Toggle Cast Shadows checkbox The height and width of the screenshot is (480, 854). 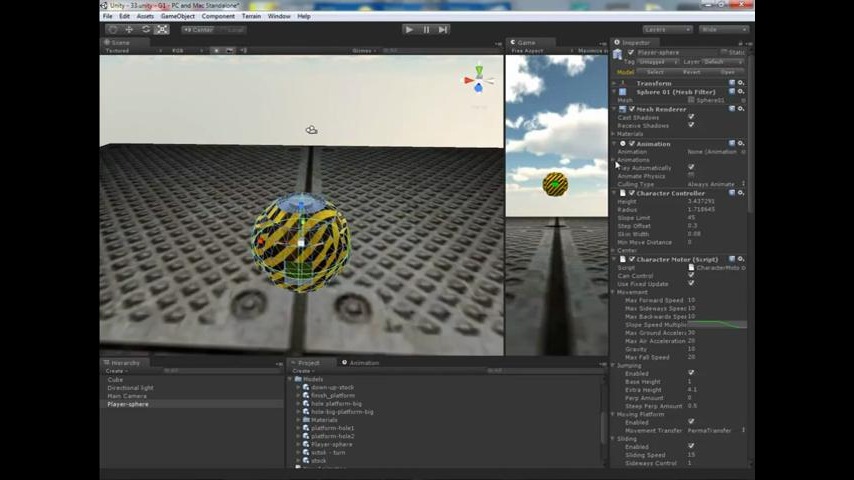point(691,117)
